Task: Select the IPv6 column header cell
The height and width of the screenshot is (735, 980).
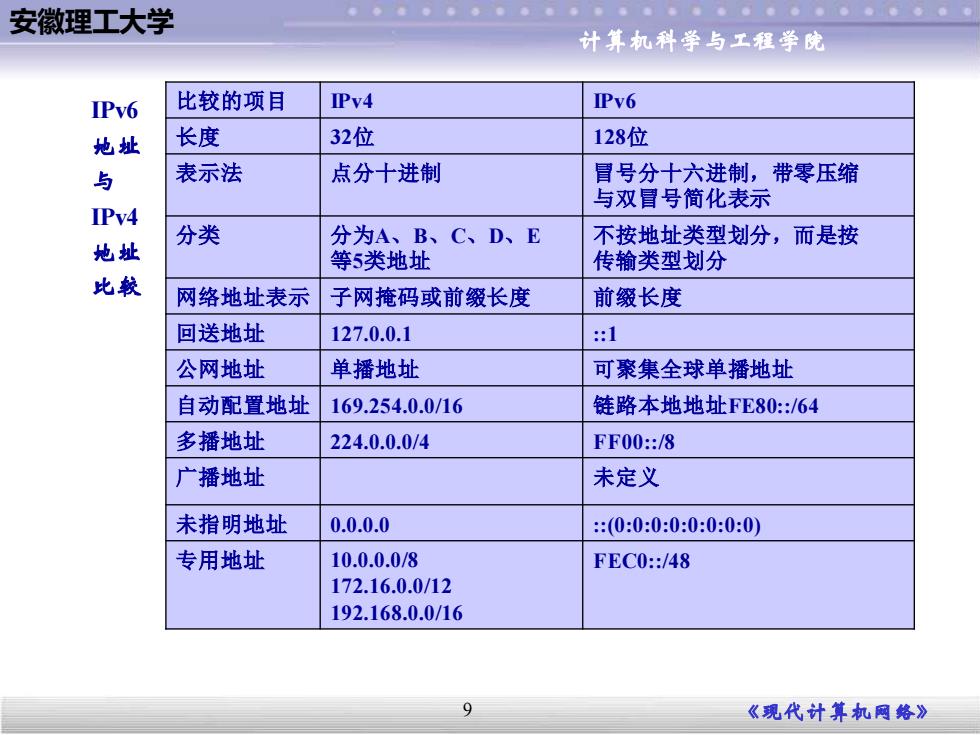Action: 748,100
